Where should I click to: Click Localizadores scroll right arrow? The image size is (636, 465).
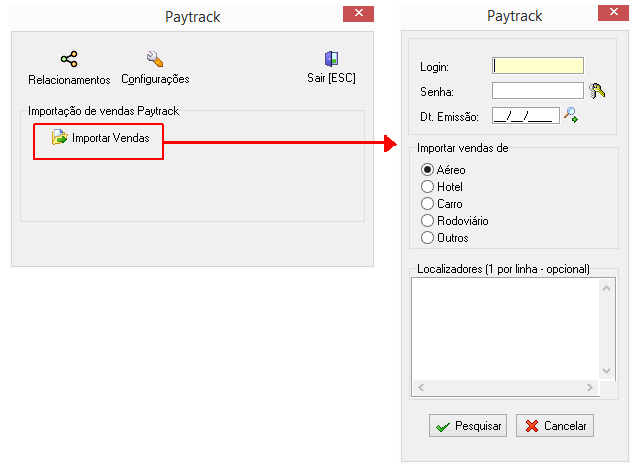pyautogui.click(x=590, y=388)
